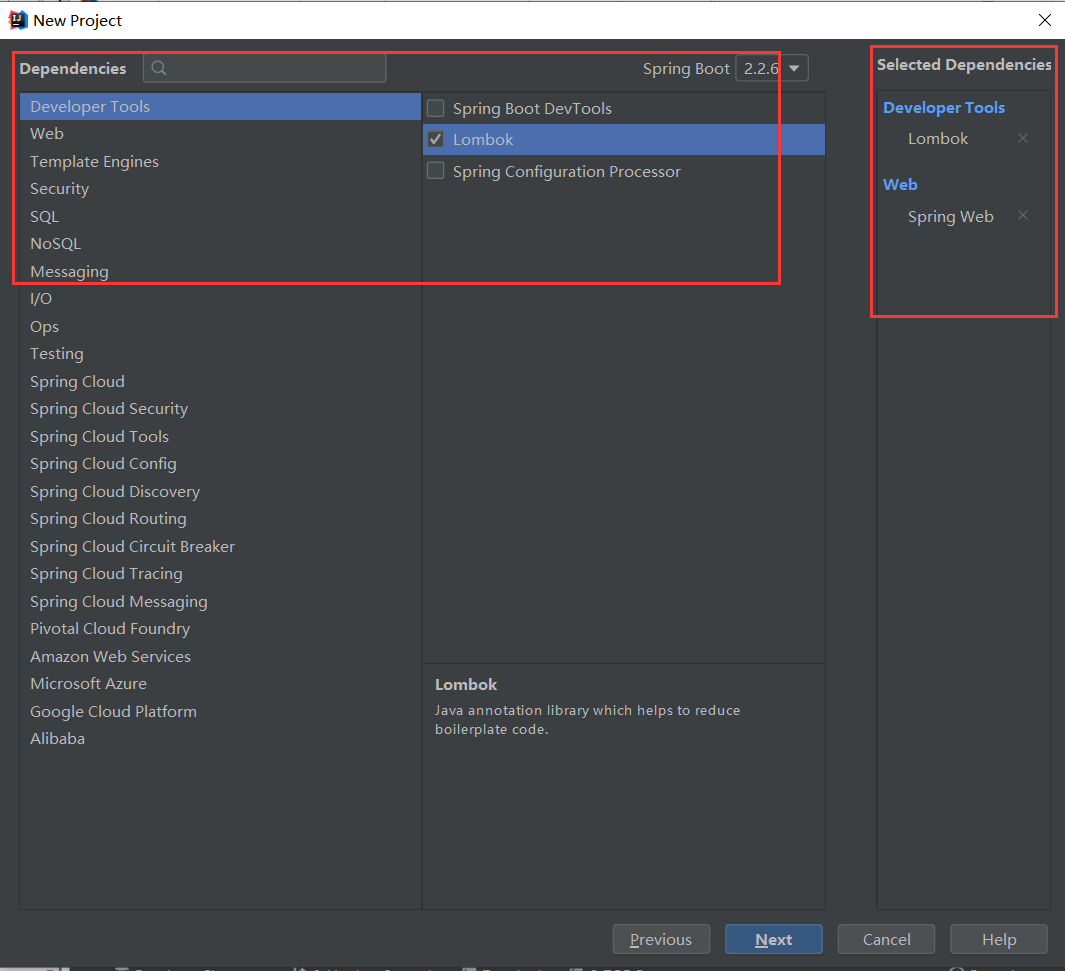The image size is (1065, 971).
Task: Click Spring Web in Selected Dependencies
Action: click(x=950, y=217)
